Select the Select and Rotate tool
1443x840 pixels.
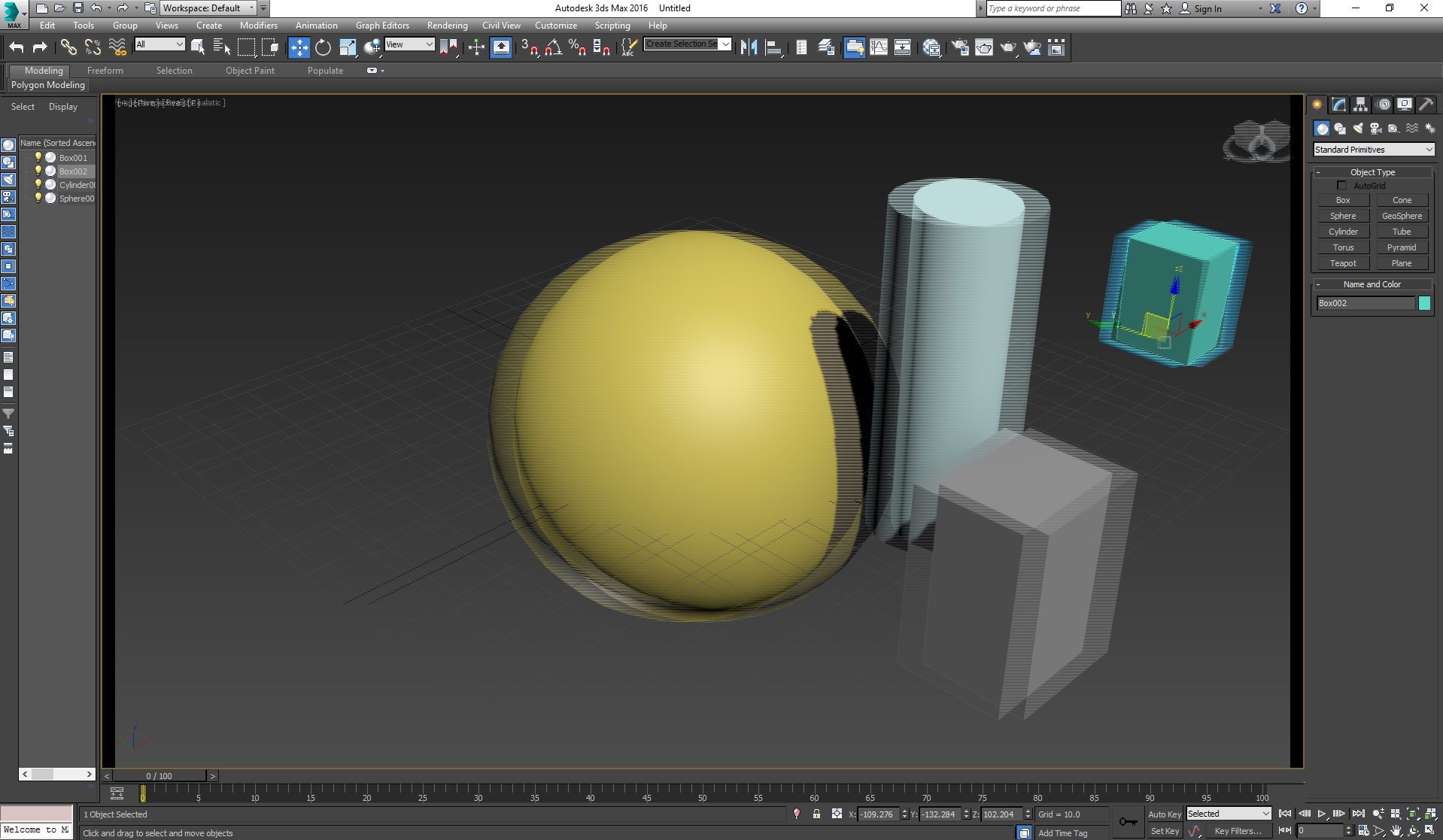pyautogui.click(x=323, y=47)
